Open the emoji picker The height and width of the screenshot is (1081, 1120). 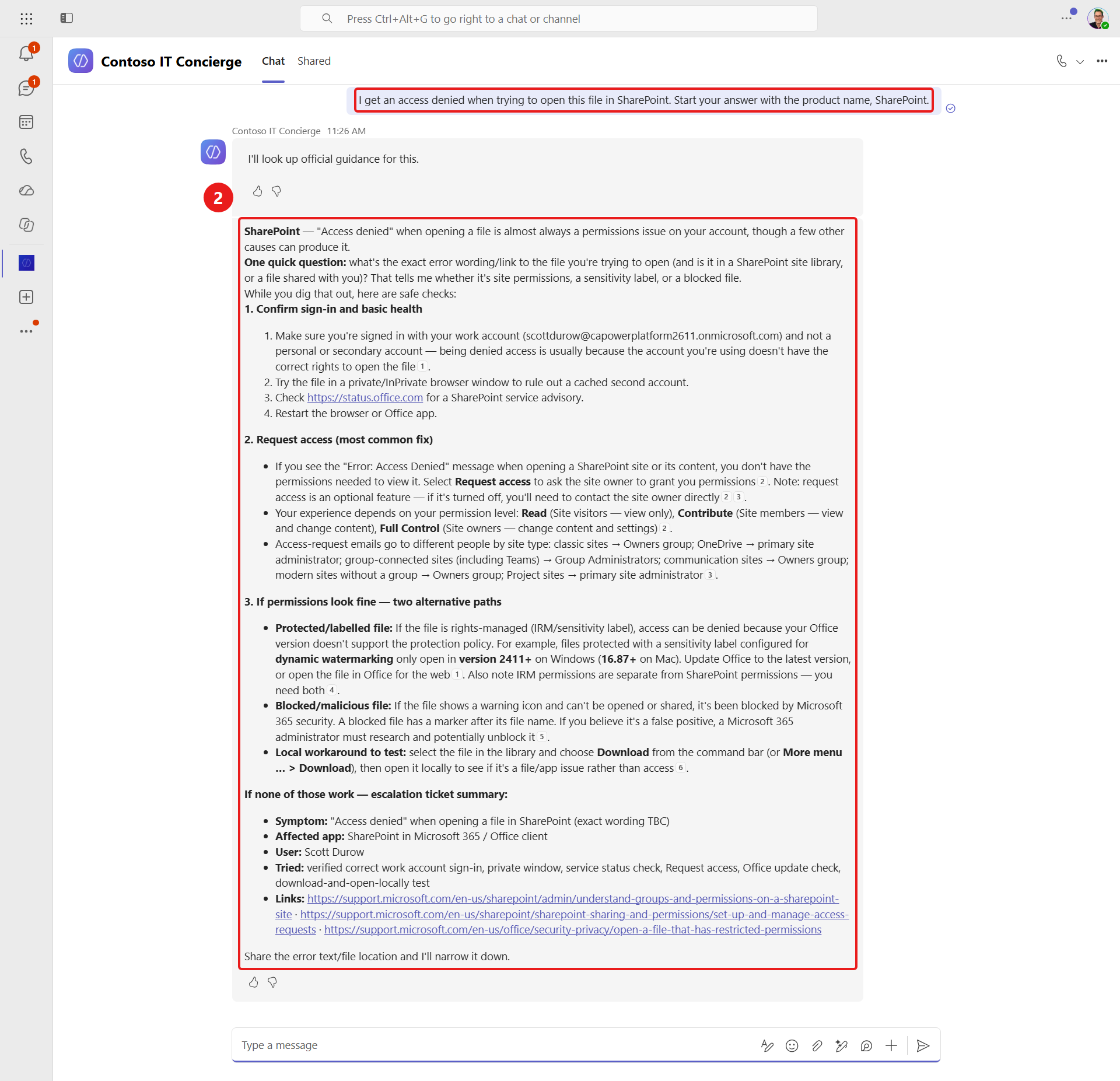tap(792, 1046)
